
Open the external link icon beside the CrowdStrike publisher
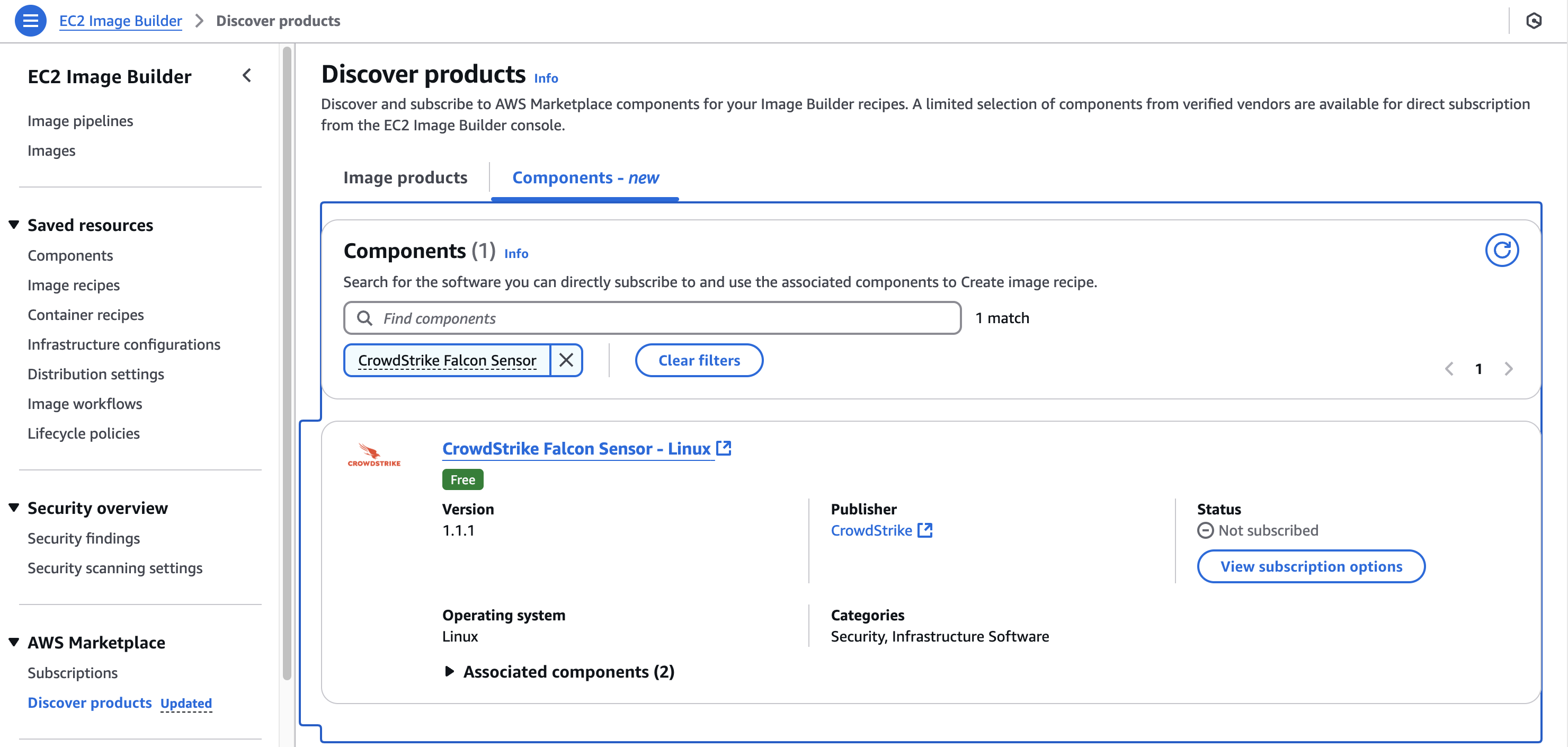tap(924, 530)
